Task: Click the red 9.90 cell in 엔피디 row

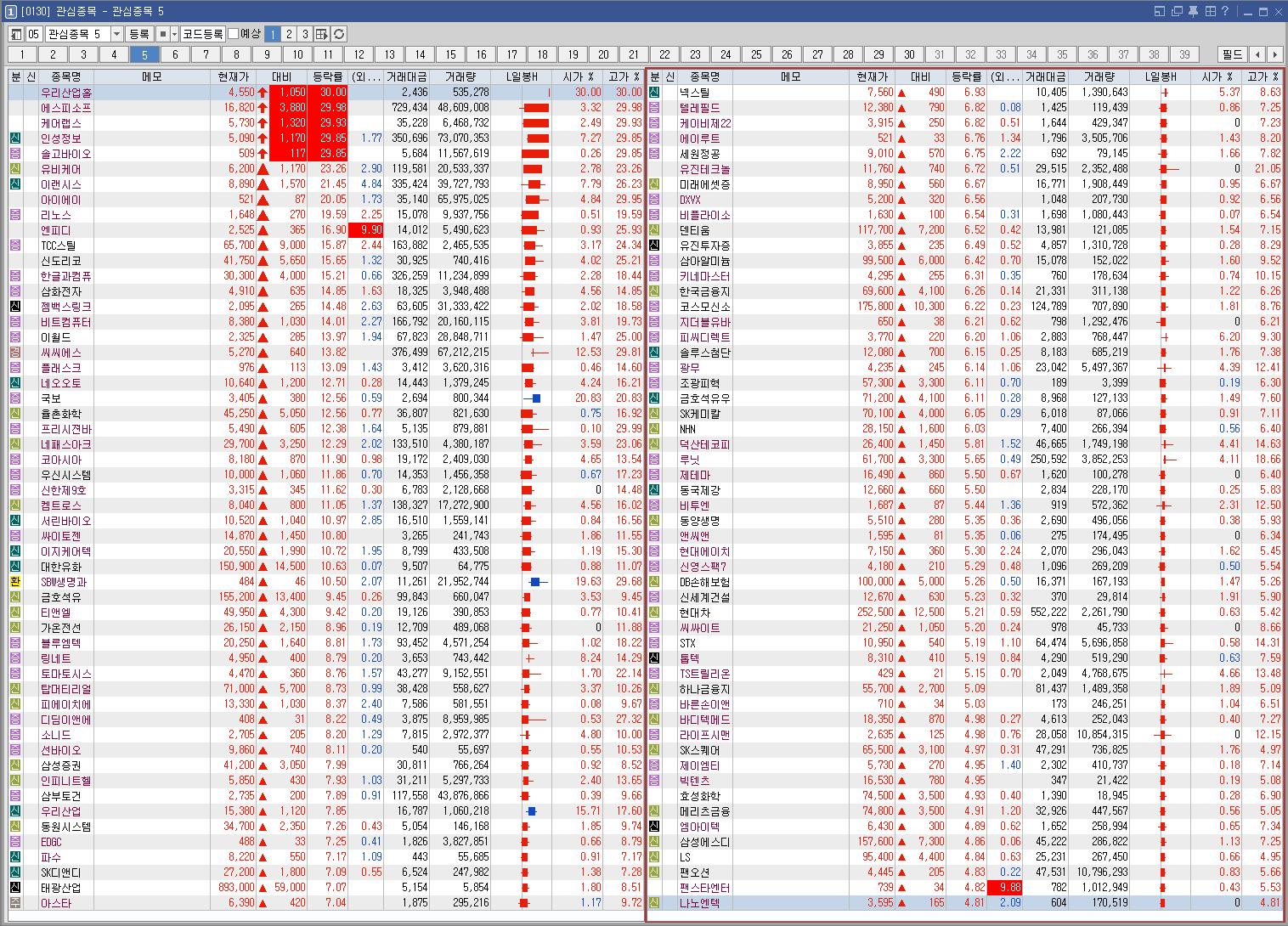Action: pos(366,230)
